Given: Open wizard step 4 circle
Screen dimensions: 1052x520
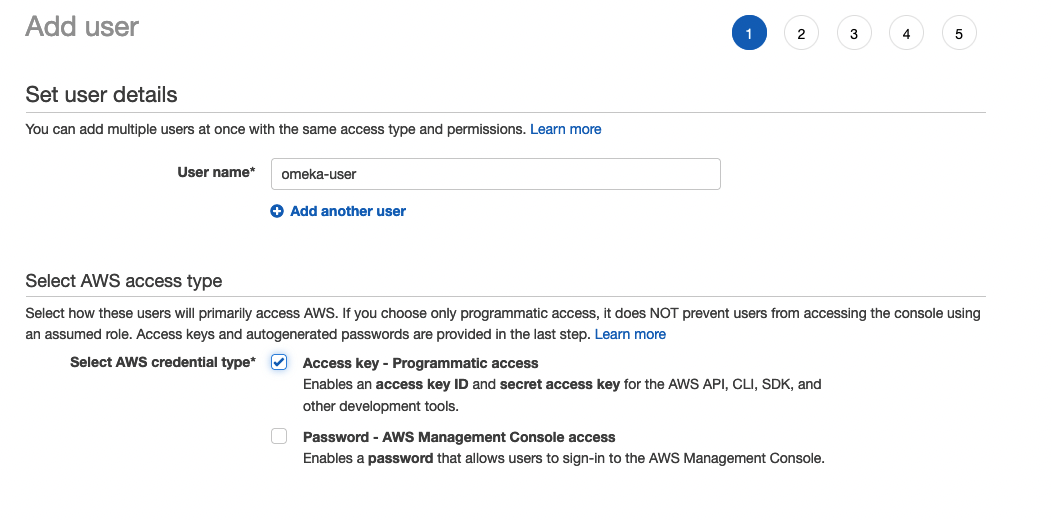Looking at the screenshot, I should (906, 33).
